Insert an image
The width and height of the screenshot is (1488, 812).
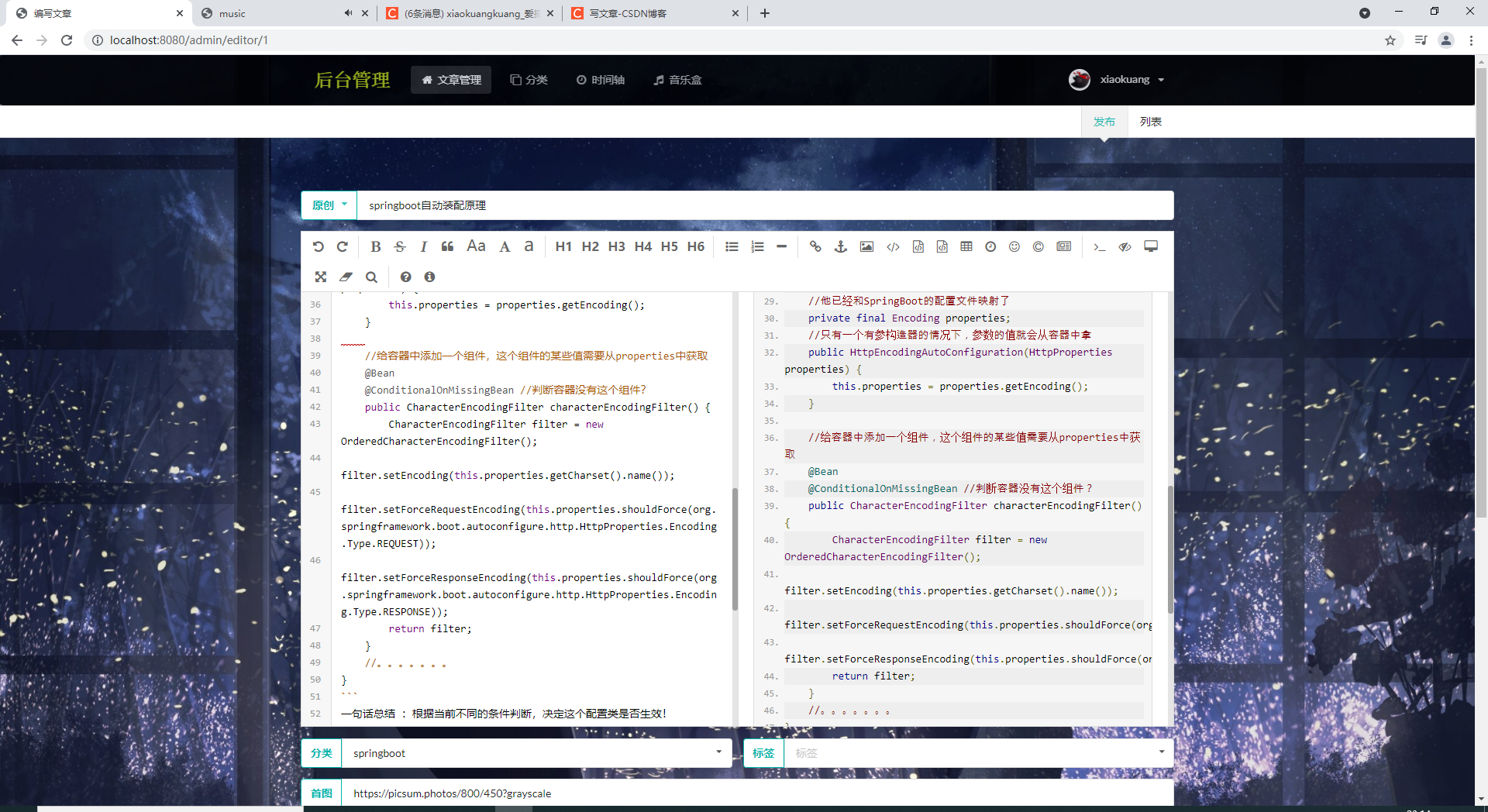pos(866,246)
